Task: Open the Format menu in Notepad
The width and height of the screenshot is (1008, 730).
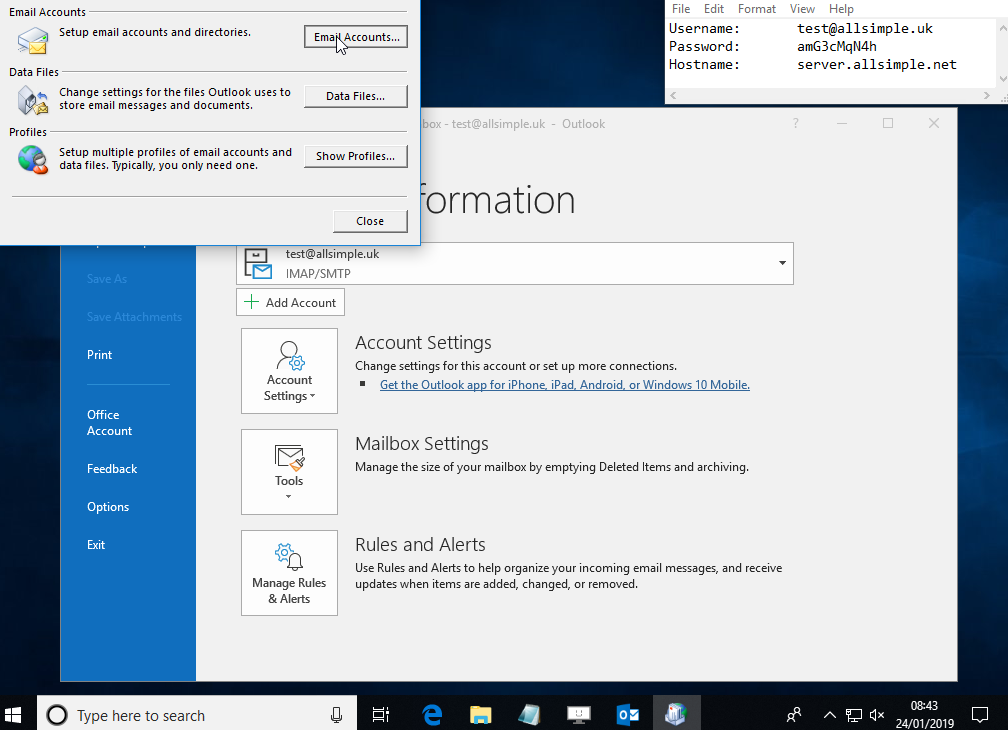Action: pos(757,9)
